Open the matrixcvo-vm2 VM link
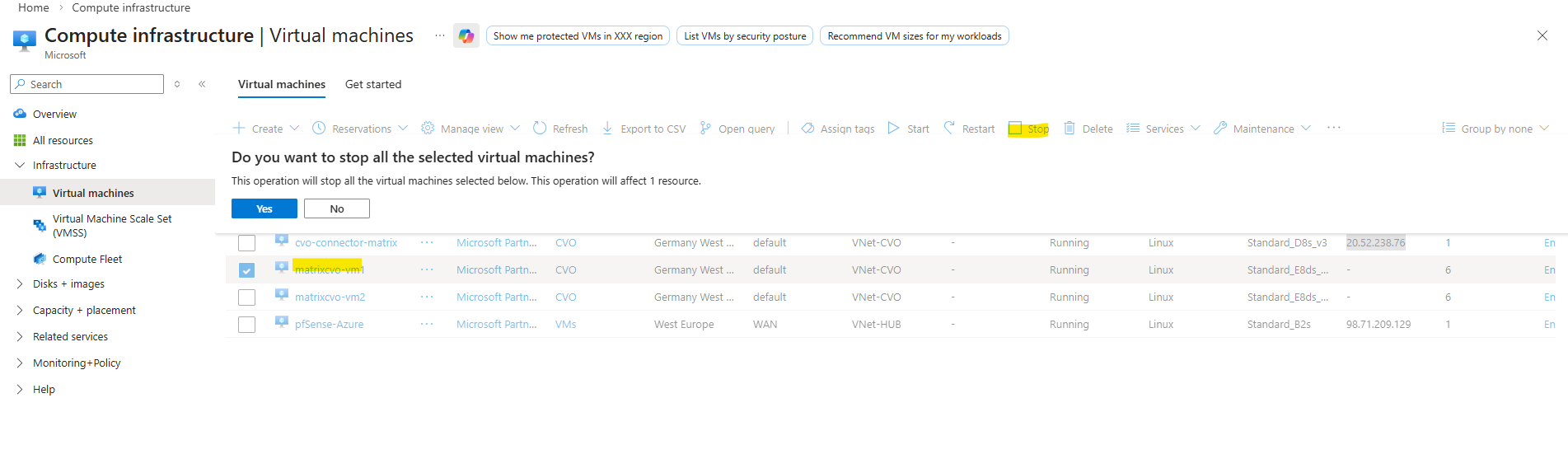 (x=330, y=297)
